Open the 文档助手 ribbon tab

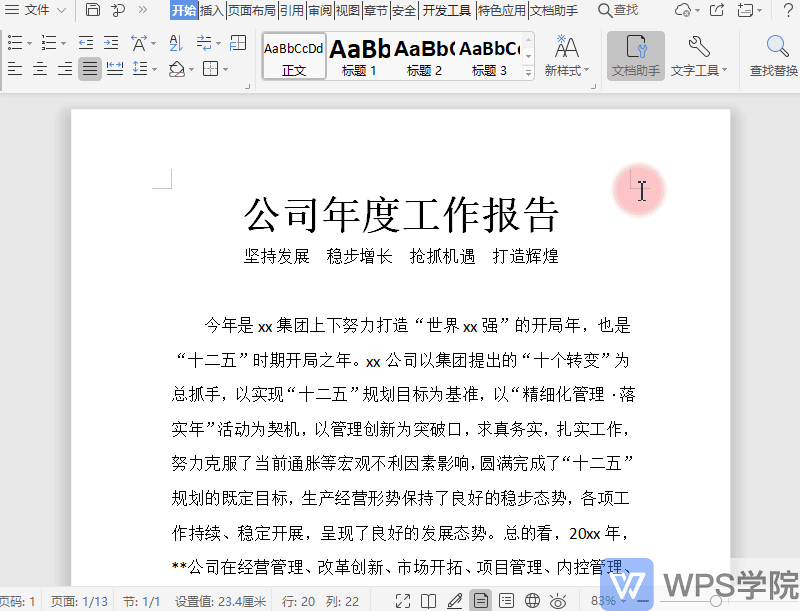pos(554,10)
